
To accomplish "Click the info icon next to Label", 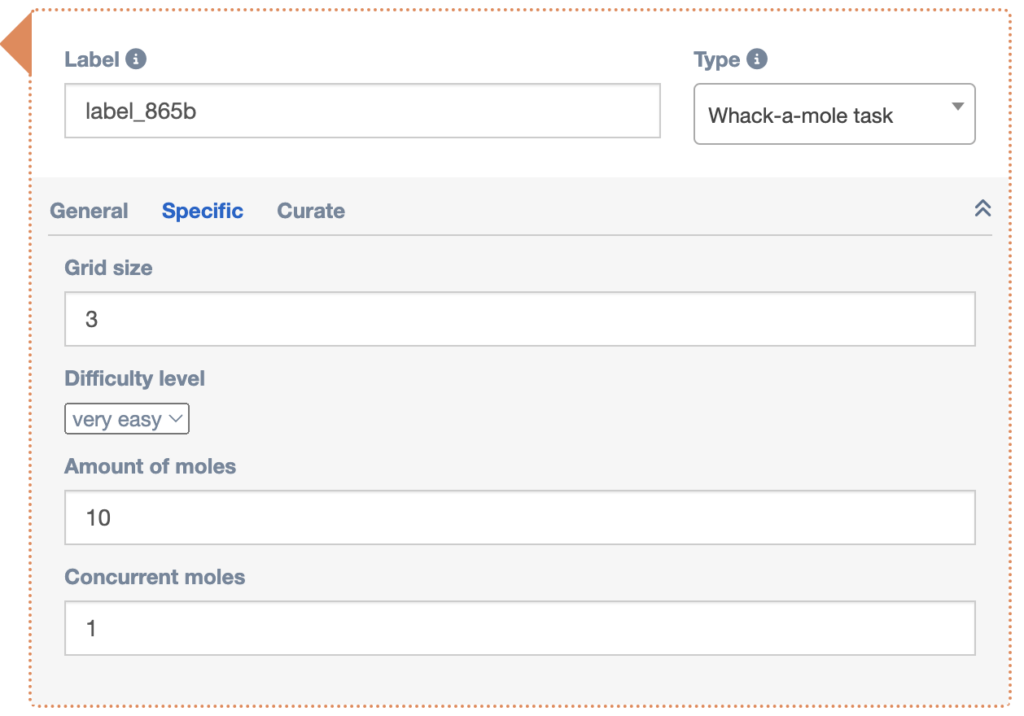I will (137, 59).
